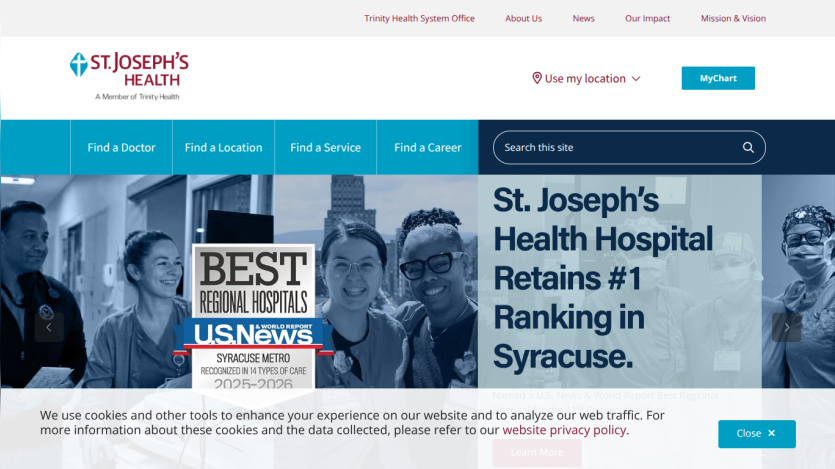Click the magnifying glass search icon
The height and width of the screenshot is (469, 835).
pos(748,147)
